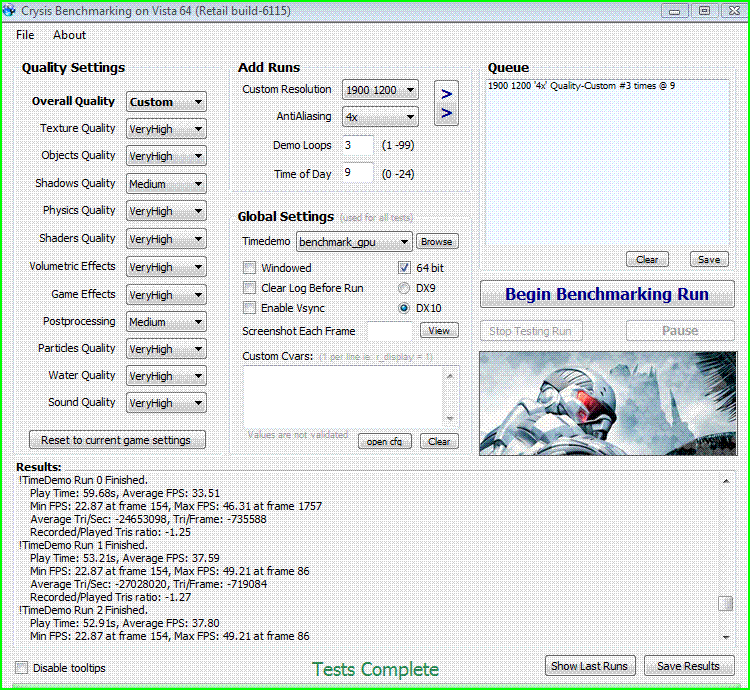750x690 pixels.
Task: Open the Game Effects dropdown
Action: 166,295
